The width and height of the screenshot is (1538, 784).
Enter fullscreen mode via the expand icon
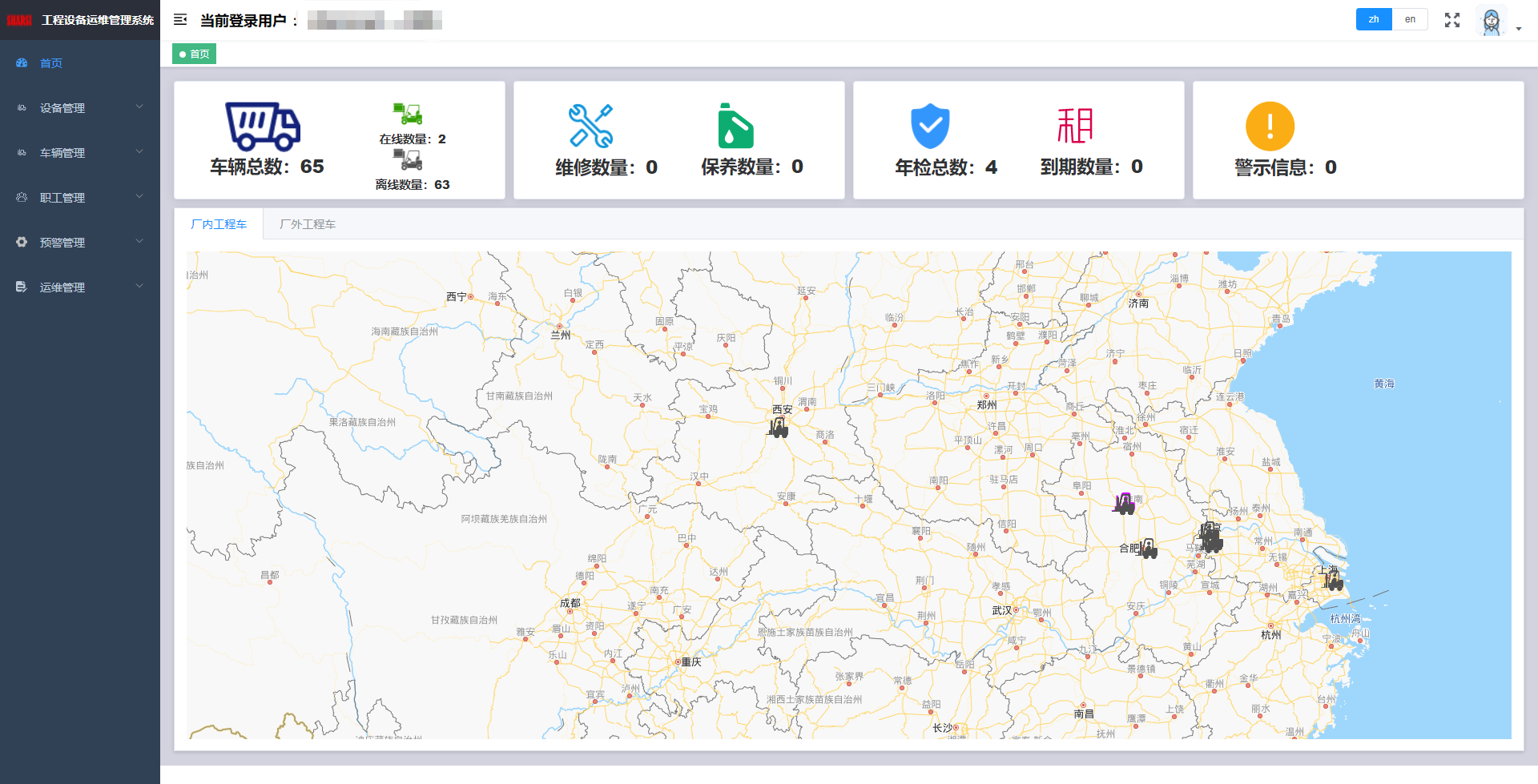[x=1451, y=20]
